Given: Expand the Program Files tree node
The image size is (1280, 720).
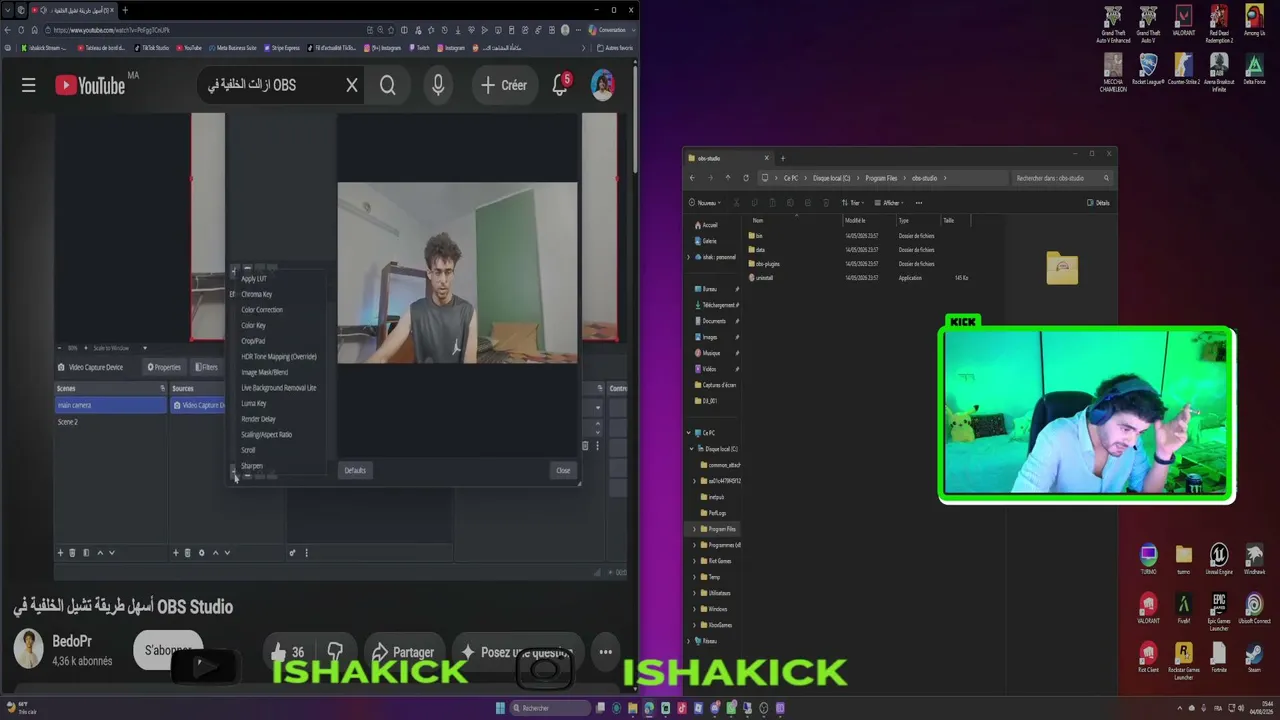Looking at the screenshot, I should 694,529.
